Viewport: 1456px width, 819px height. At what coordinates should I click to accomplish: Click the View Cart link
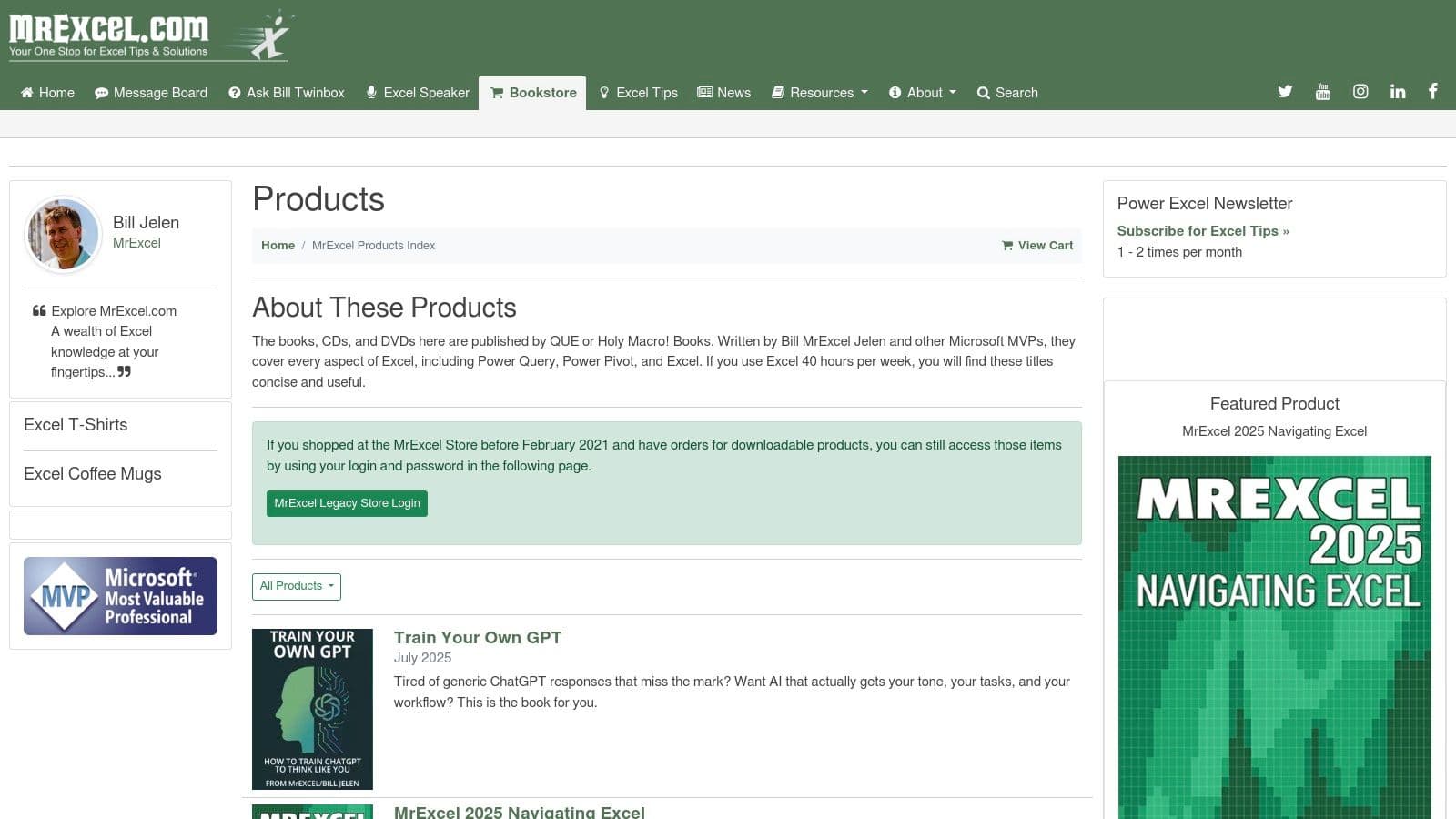[1037, 246]
